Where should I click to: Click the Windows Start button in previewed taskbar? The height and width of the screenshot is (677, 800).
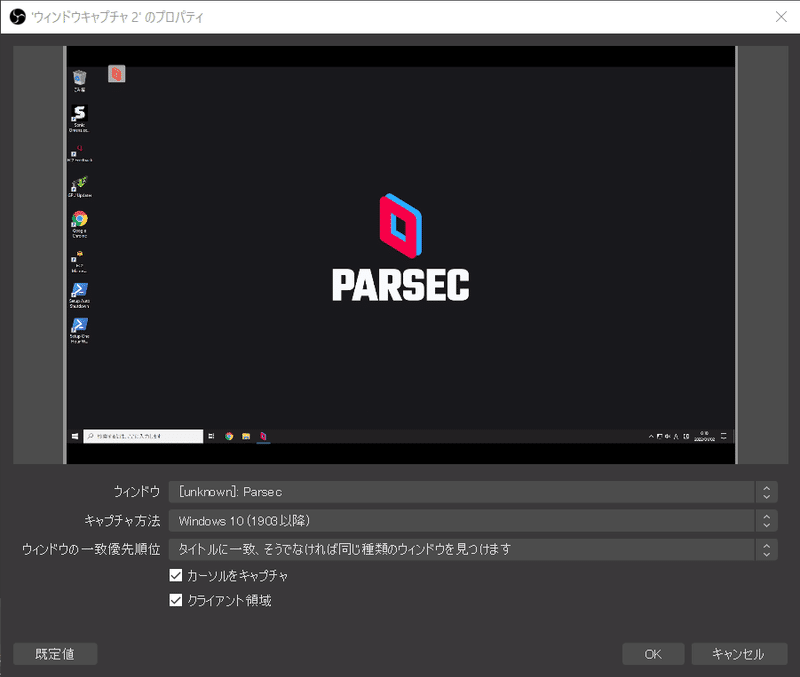(x=75, y=436)
